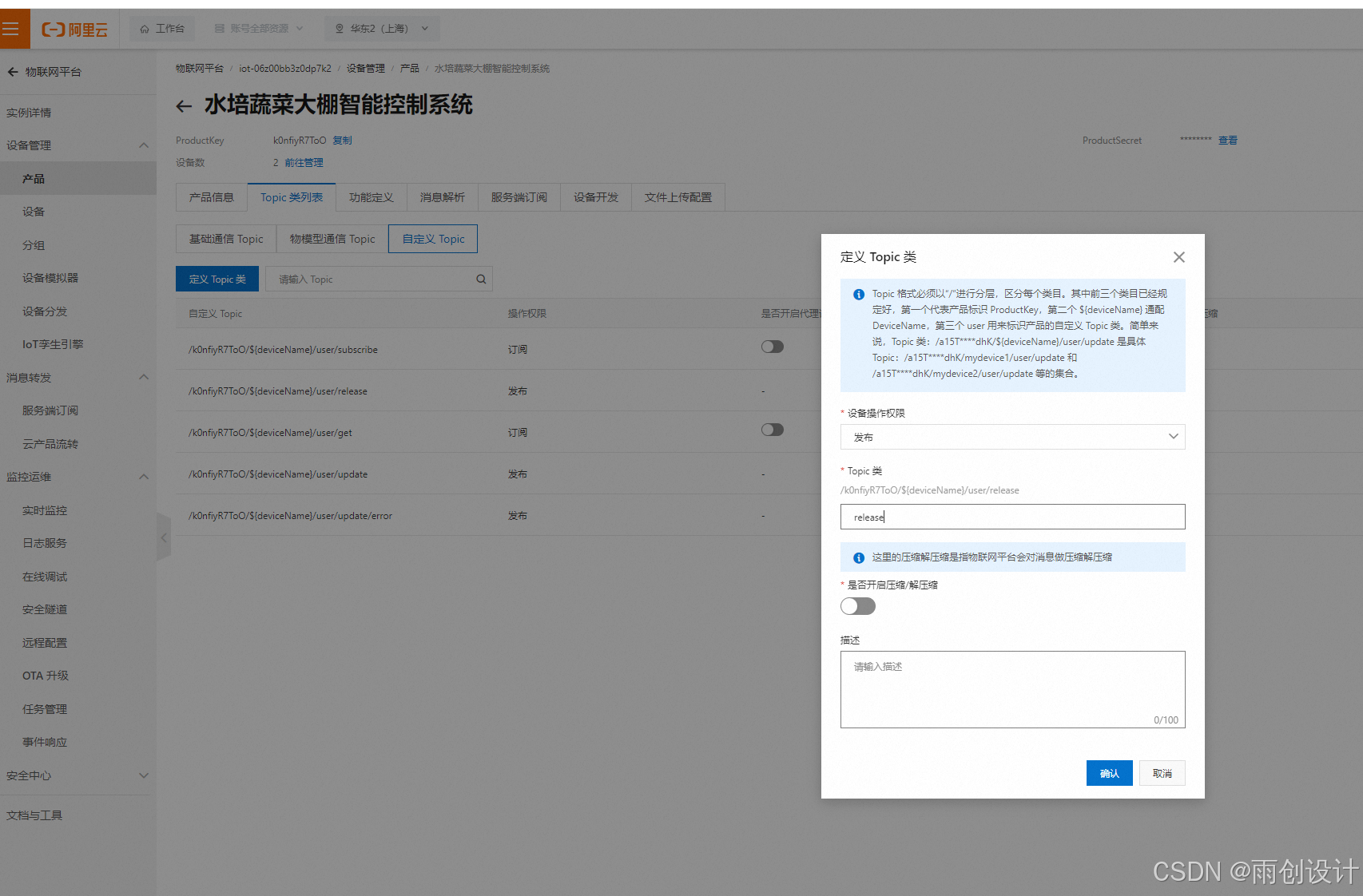
Task: Select the 基础通信 Topic sub-tab
Action: [x=226, y=239]
